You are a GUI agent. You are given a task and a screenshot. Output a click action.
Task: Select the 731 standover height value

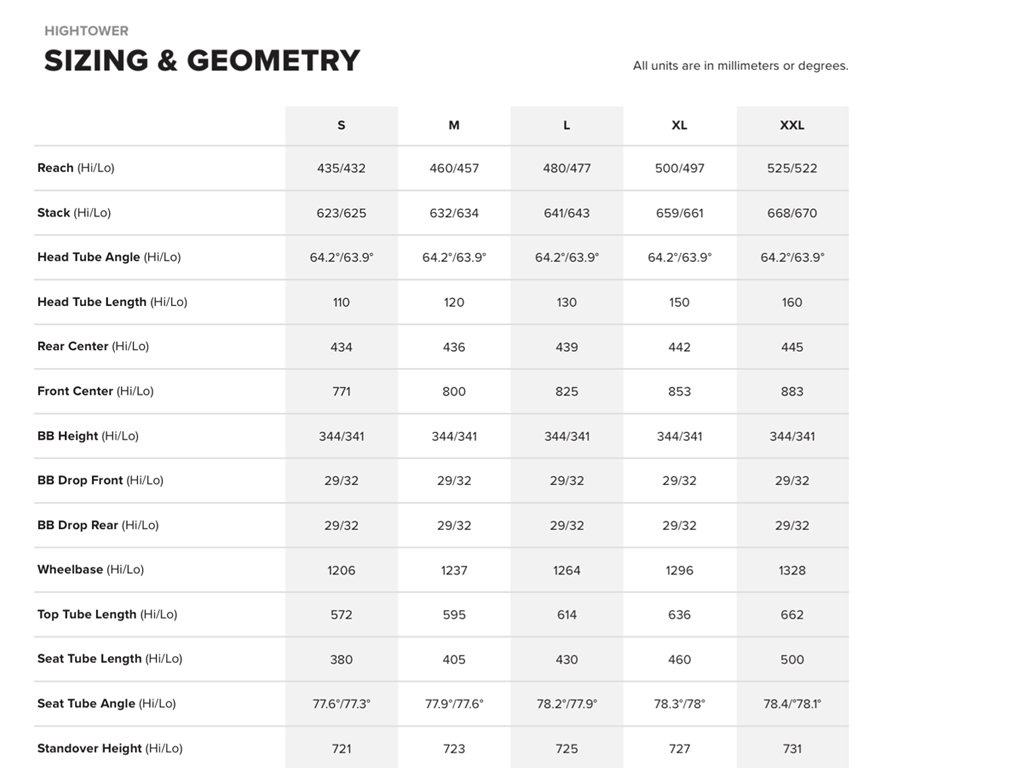(x=792, y=748)
